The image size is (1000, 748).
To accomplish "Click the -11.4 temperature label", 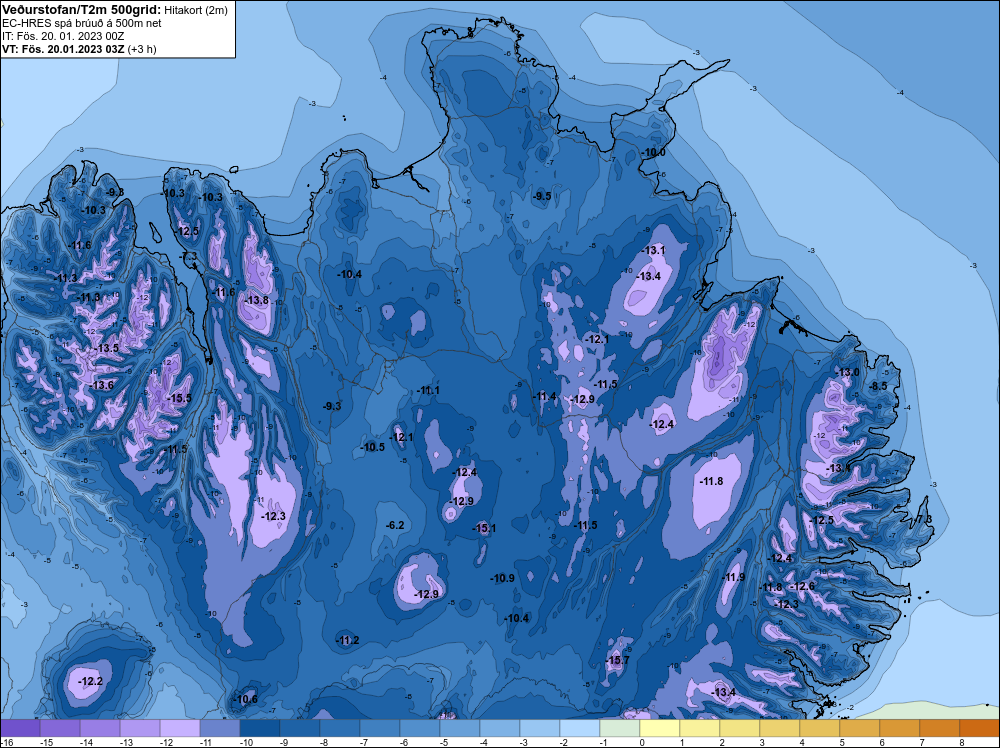I will 545,397.
